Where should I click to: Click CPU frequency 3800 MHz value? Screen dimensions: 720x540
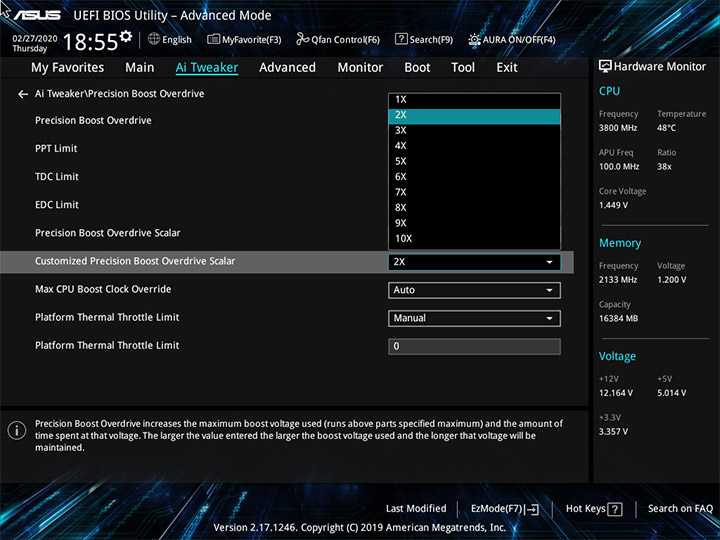[x=618, y=128]
